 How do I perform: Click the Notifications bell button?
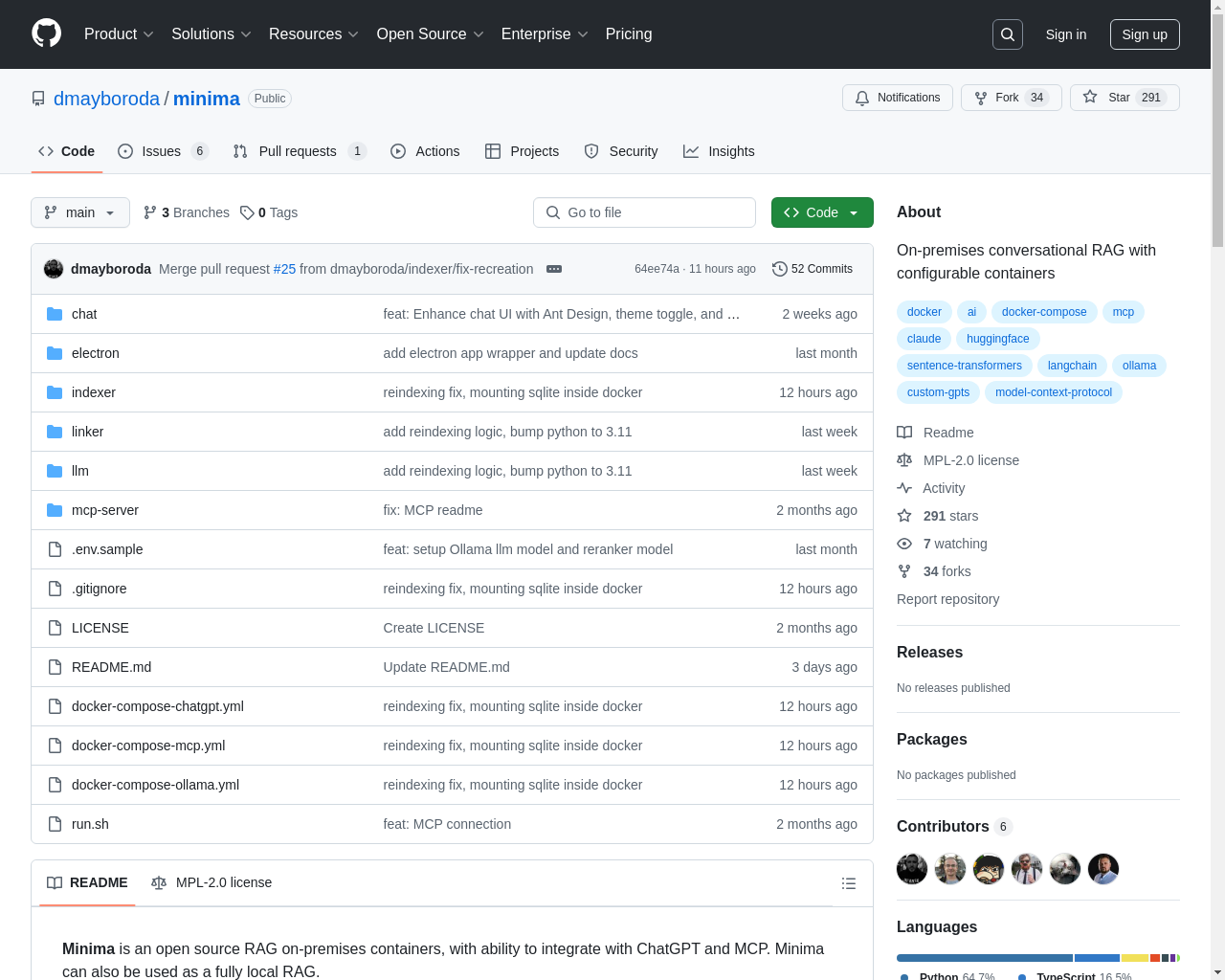click(x=898, y=98)
